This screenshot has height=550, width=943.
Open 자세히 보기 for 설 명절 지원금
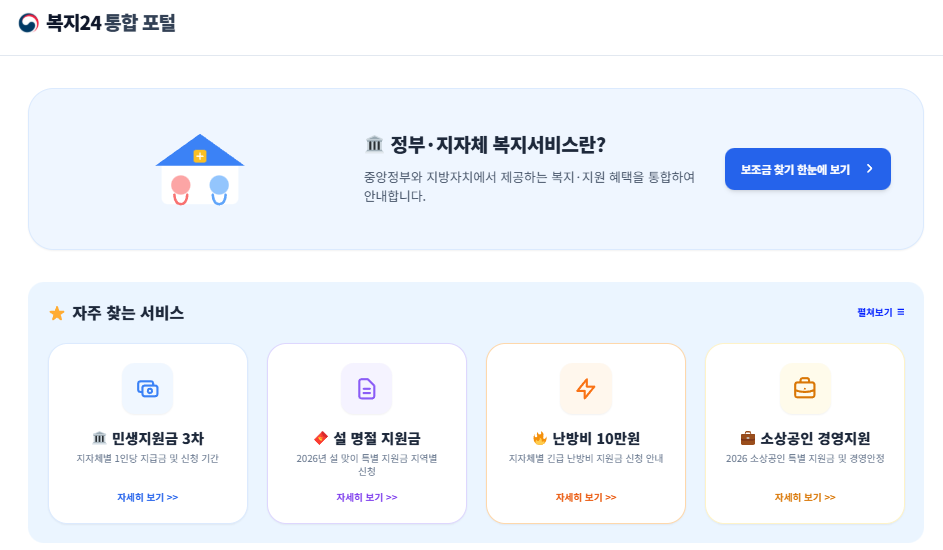point(367,497)
